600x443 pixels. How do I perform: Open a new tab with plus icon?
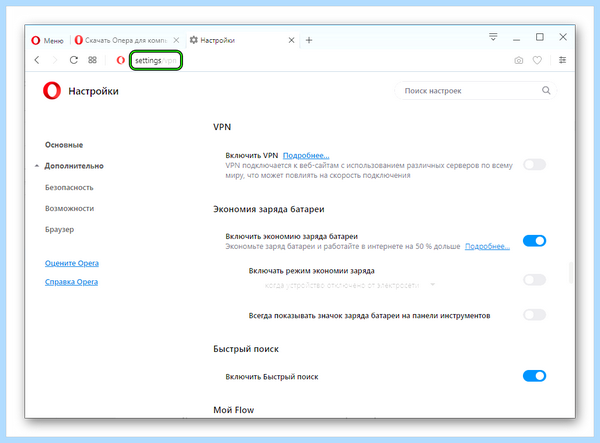(x=309, y=40)
